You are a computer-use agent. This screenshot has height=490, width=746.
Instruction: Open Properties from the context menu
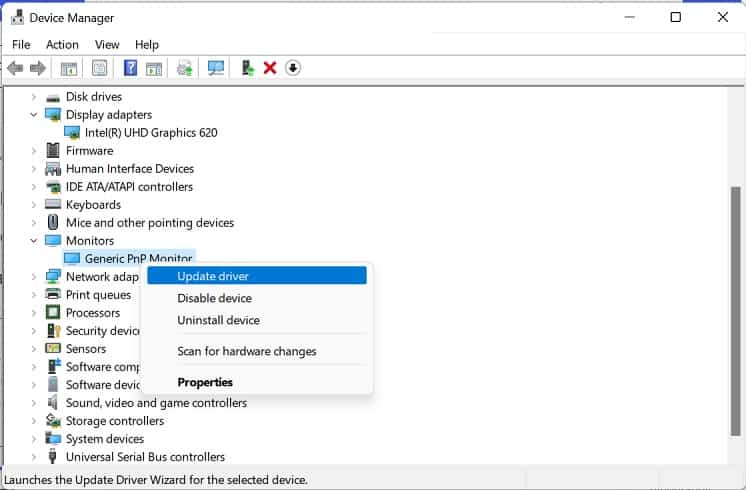coord(205,382)
